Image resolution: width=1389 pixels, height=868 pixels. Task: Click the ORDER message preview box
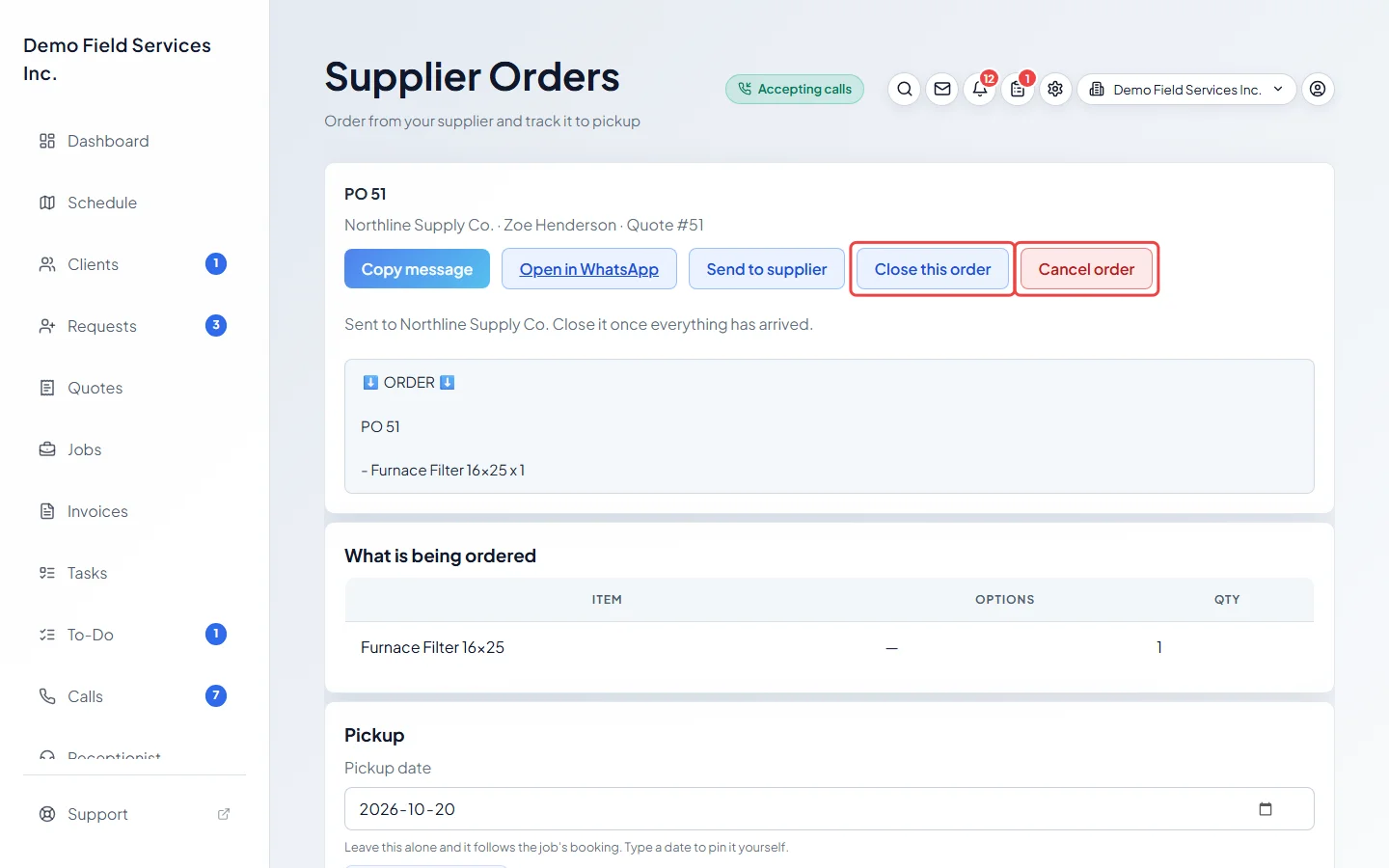click(830, 426)
